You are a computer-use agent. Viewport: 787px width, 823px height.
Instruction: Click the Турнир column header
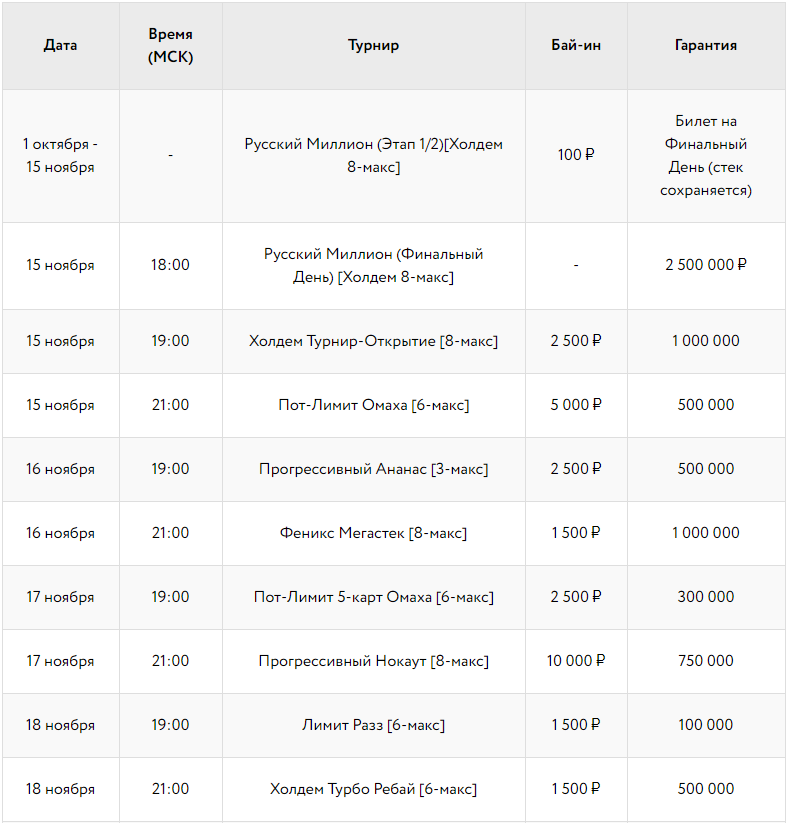point(373,45)
